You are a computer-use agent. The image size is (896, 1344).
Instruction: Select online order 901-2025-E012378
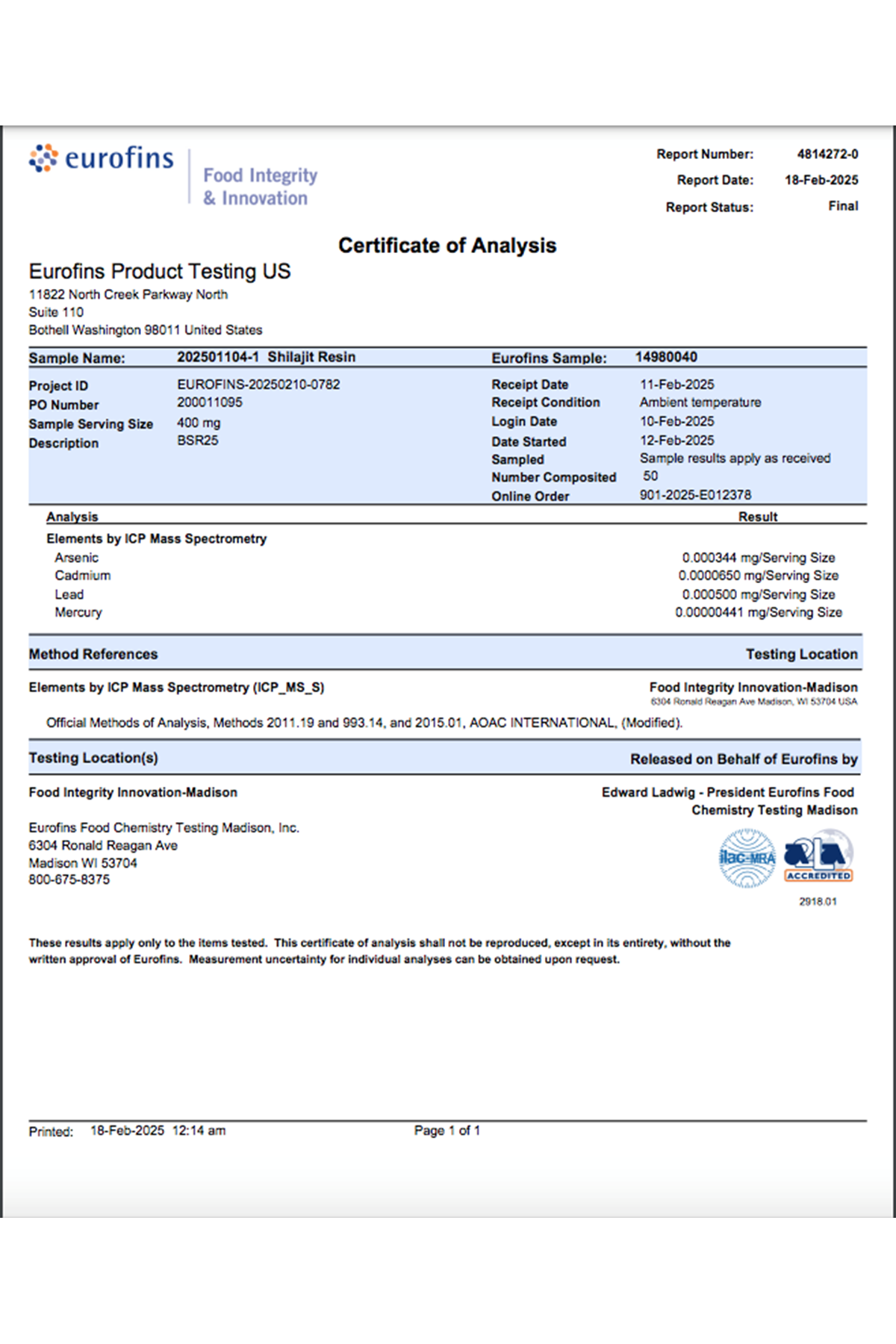pyautogui.click(x=696, y=495)
